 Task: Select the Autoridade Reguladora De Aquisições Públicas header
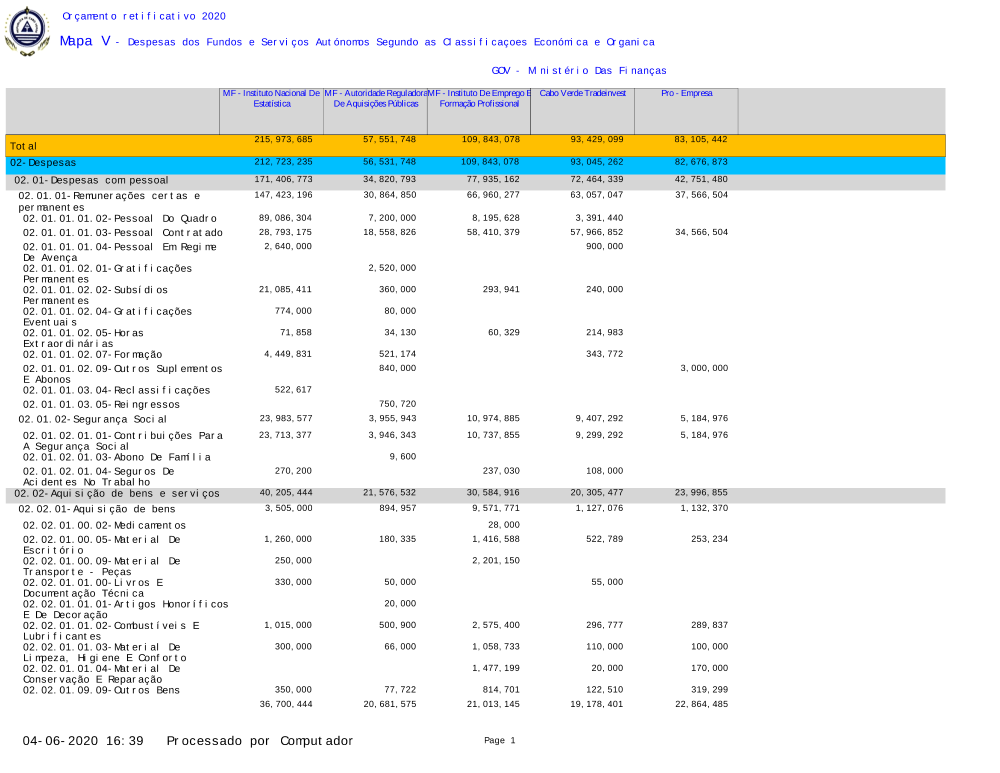(x=375, y=98)
